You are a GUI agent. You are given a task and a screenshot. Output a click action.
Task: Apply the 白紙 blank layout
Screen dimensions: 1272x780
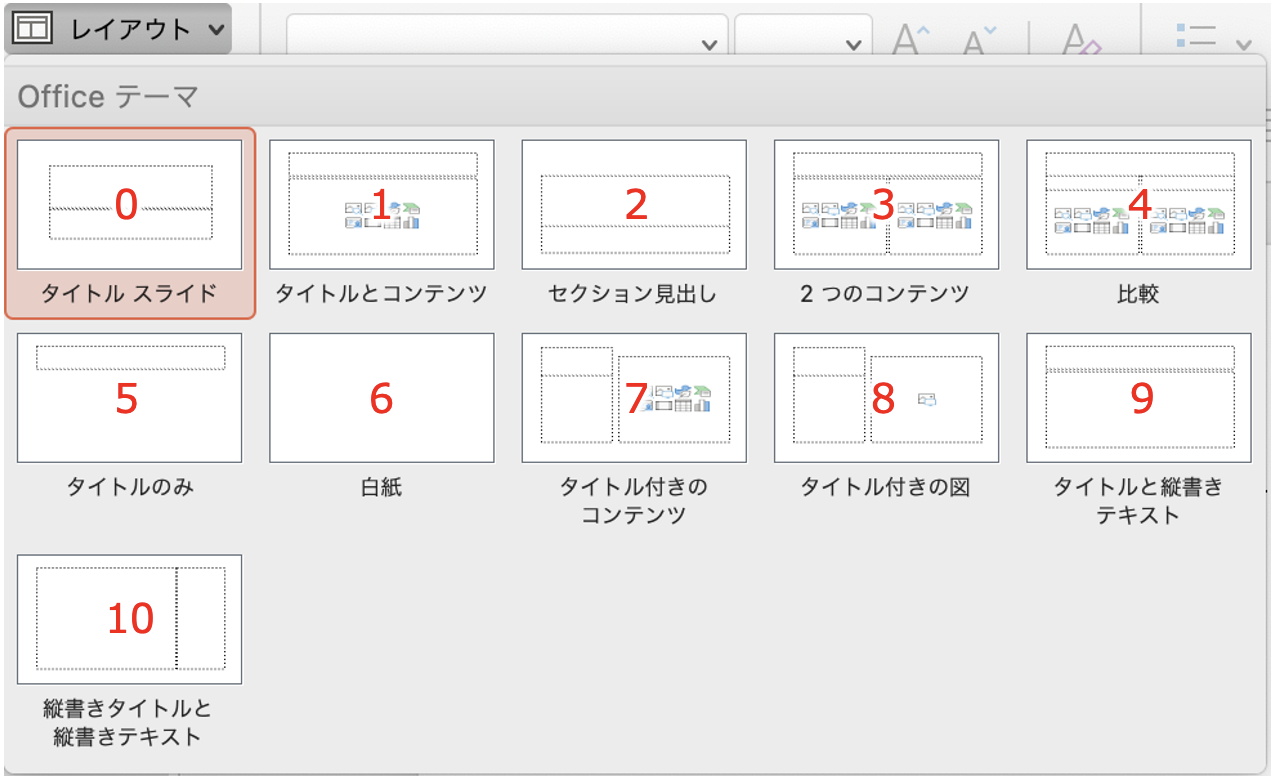pyautogui.click(x=381, y=398)
